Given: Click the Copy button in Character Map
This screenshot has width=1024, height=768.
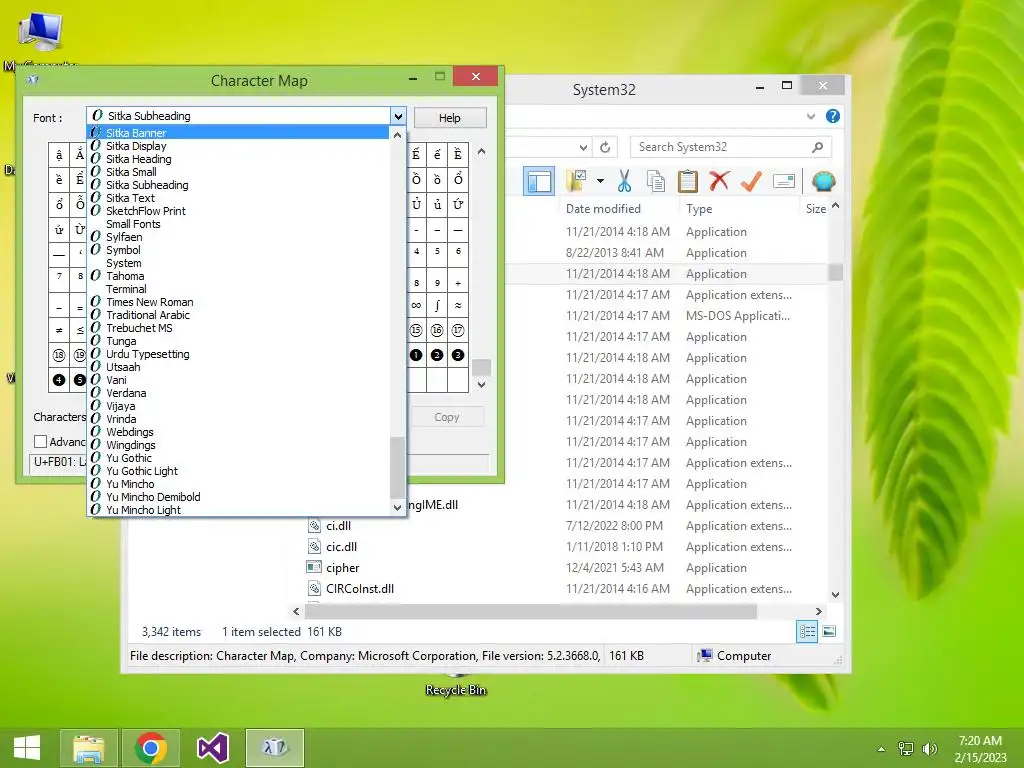Looking at the screenshot, I should (447, 417).
